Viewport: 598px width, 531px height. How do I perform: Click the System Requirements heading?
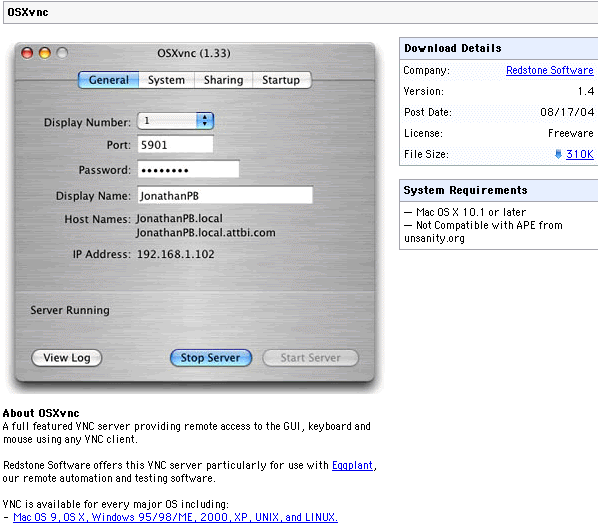465,190
